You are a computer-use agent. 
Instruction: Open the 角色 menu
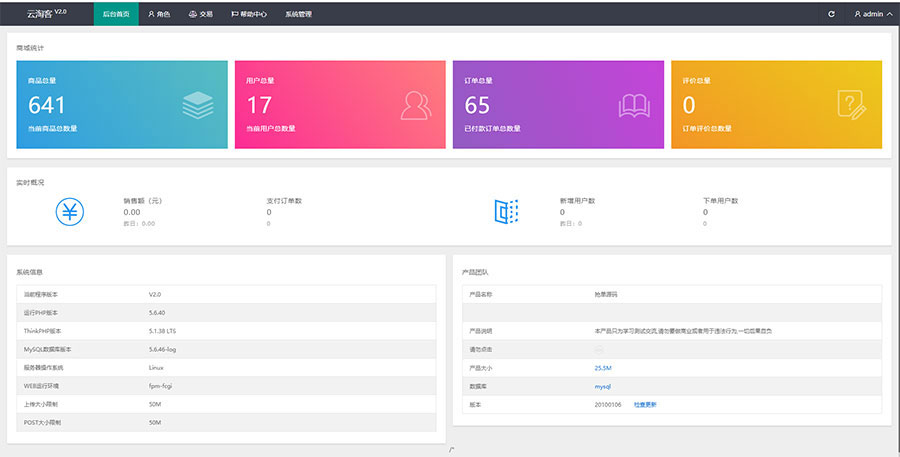(159, 14)
